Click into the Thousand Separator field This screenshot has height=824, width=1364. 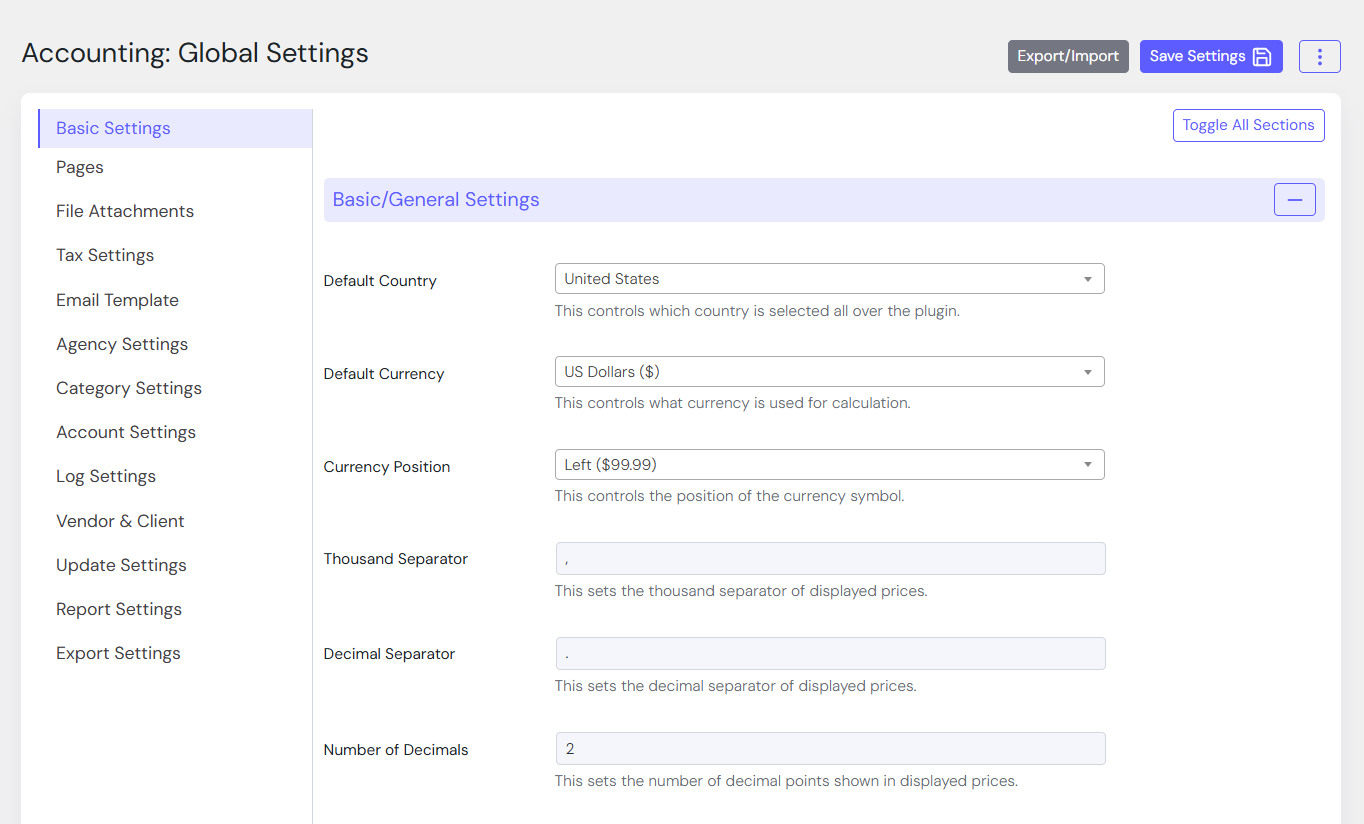coord(829,559)
